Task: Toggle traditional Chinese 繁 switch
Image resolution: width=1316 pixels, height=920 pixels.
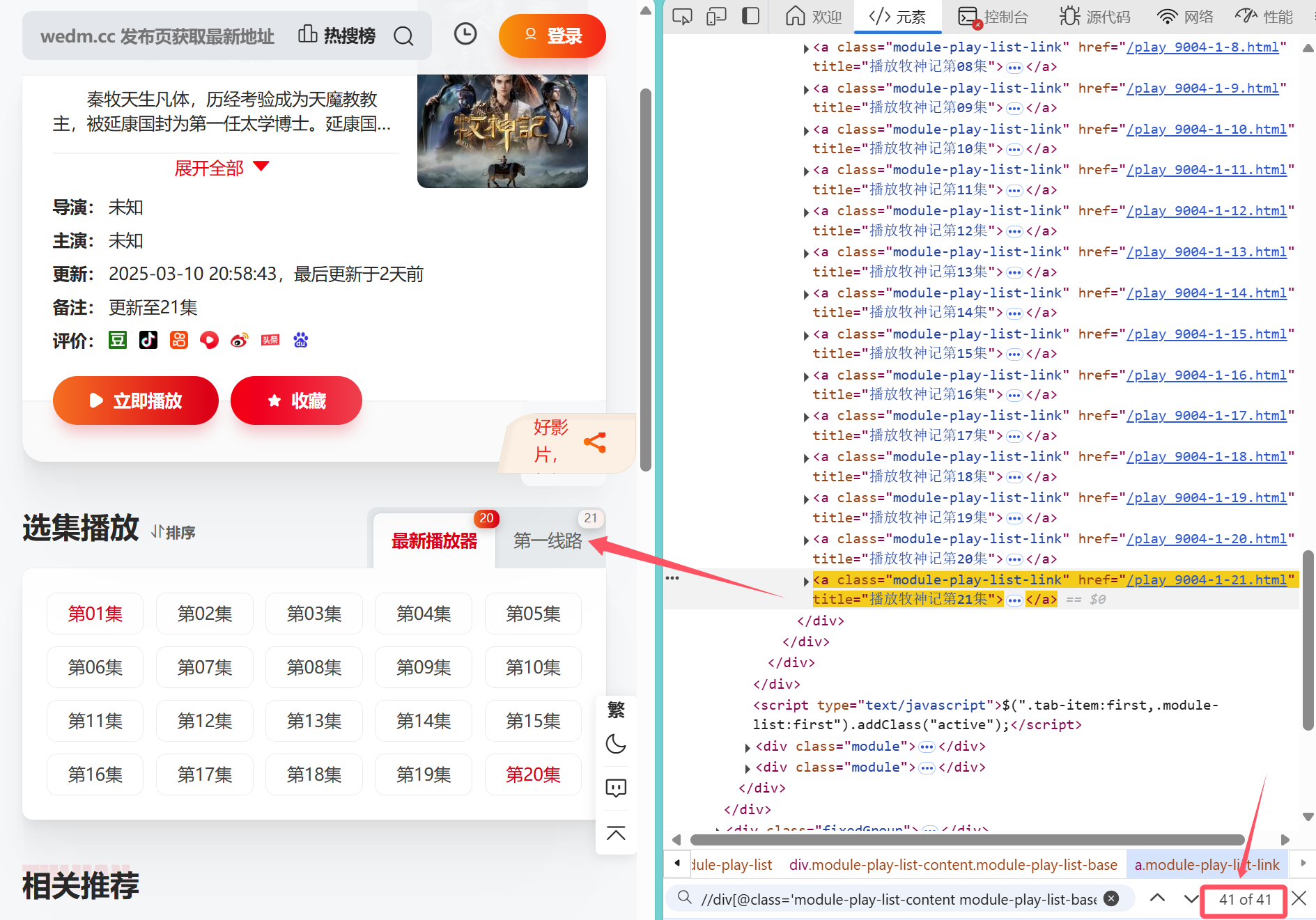Action: (x=616, y=710)
